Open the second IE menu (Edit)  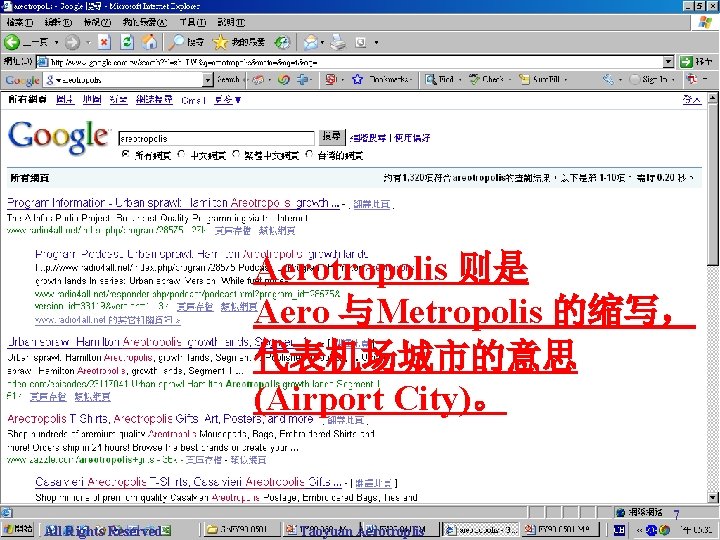tap(58, 22)
